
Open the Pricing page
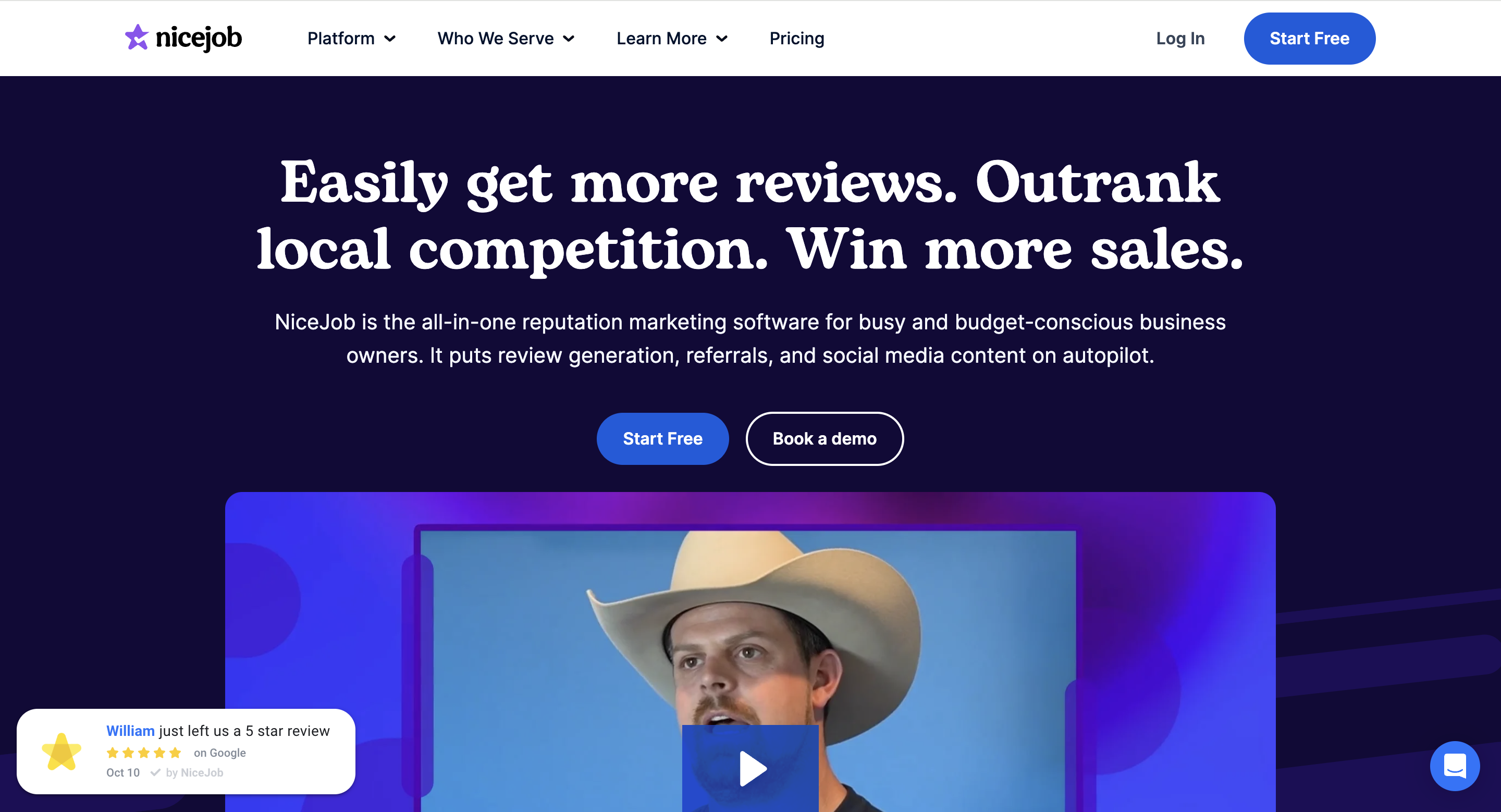click(x=796, y=39)
